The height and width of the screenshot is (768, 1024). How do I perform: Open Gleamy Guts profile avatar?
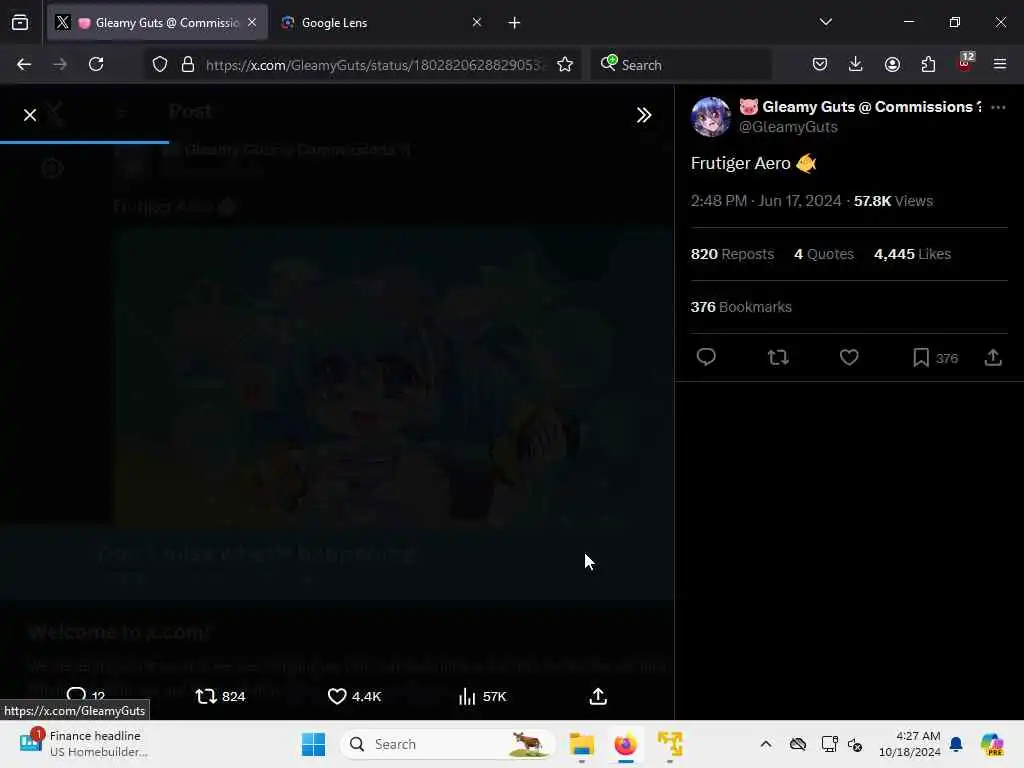[711, 117]
